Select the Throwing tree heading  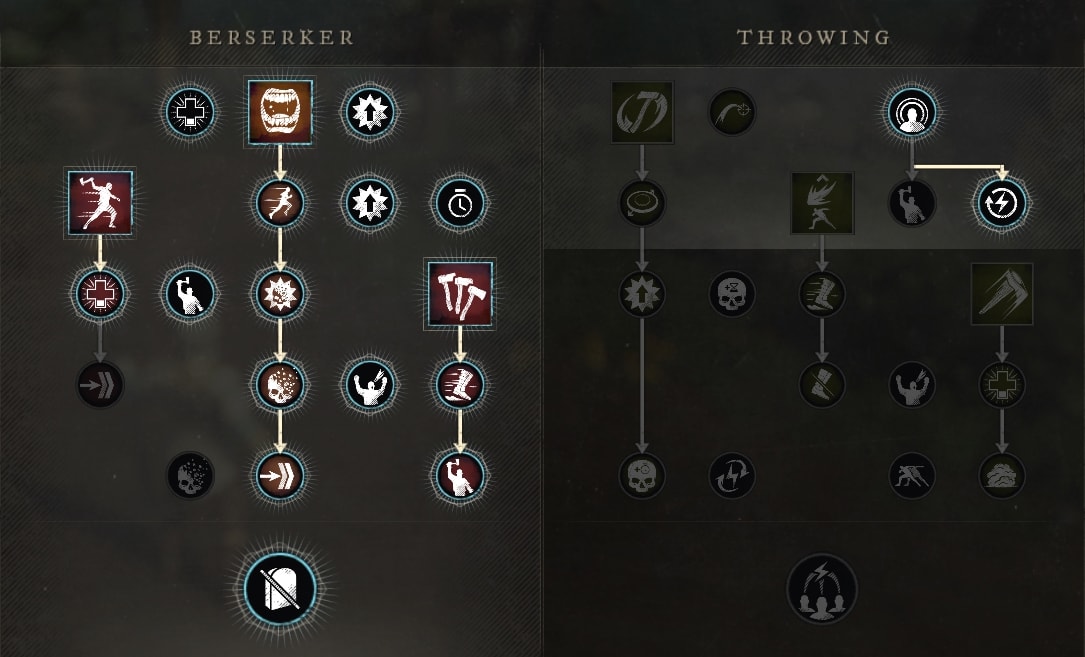814,37
